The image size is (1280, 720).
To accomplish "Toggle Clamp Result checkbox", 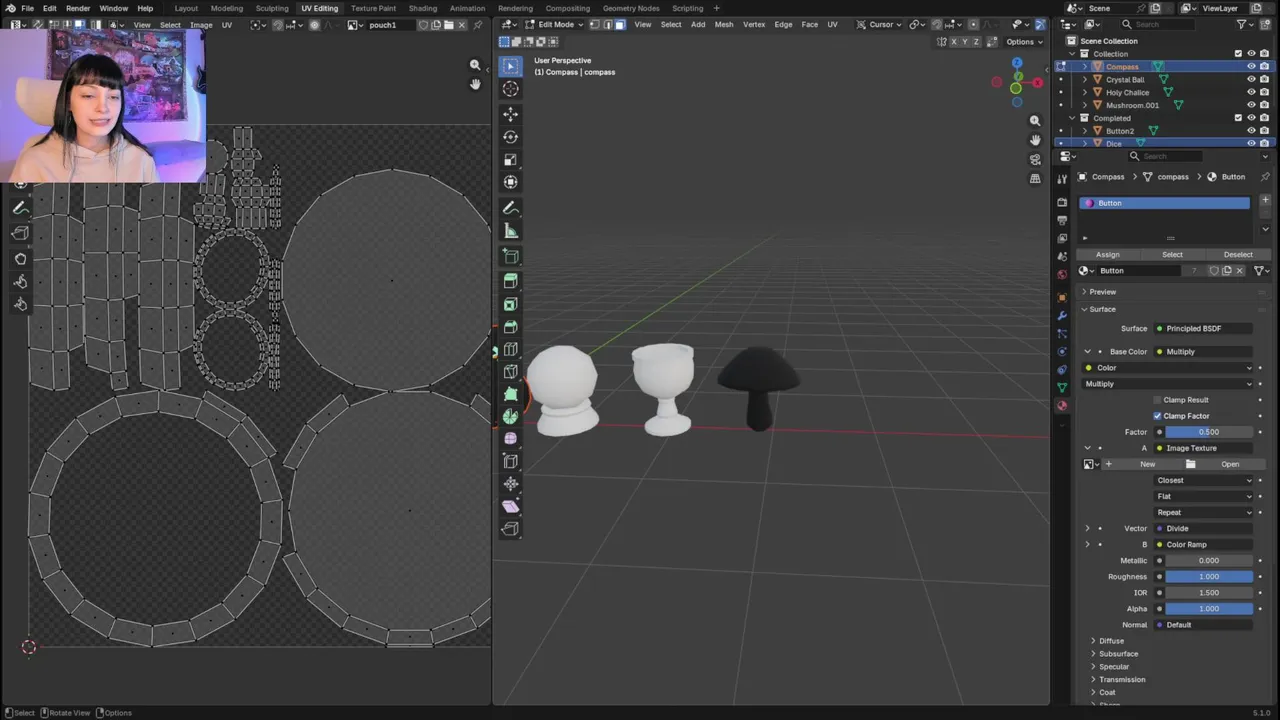I will (1157, 400).
